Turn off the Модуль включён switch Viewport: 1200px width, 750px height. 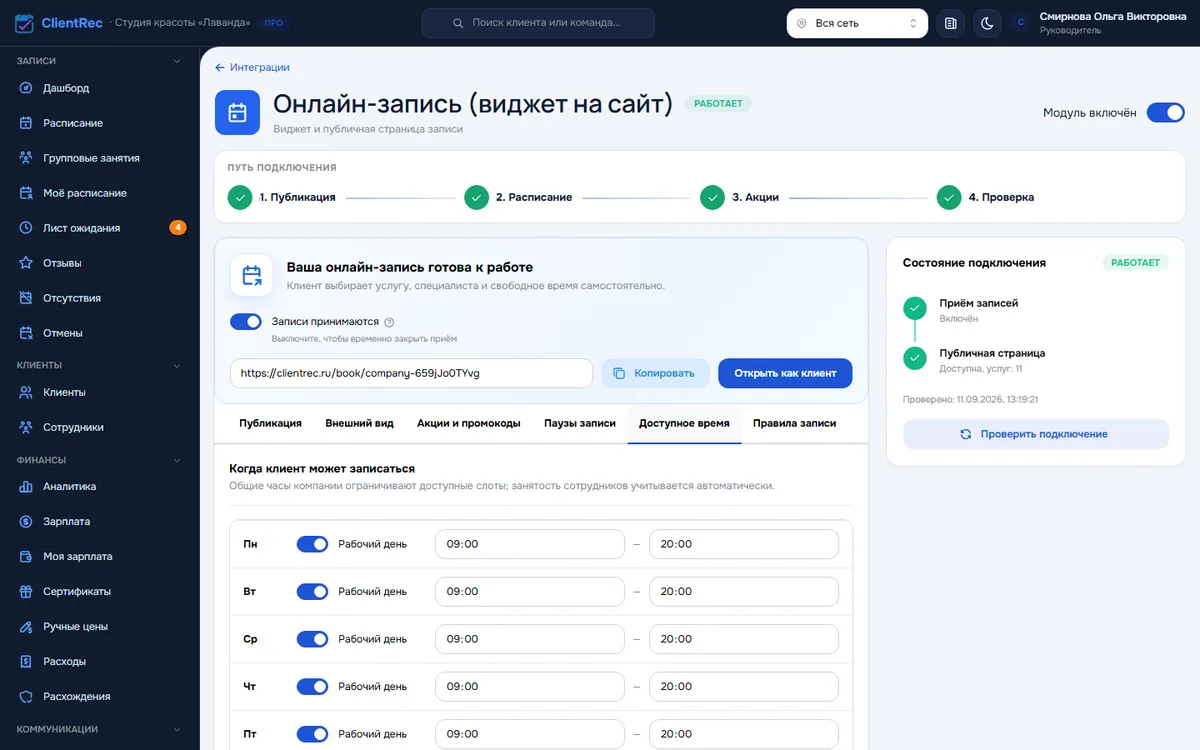pos(1165,113)
